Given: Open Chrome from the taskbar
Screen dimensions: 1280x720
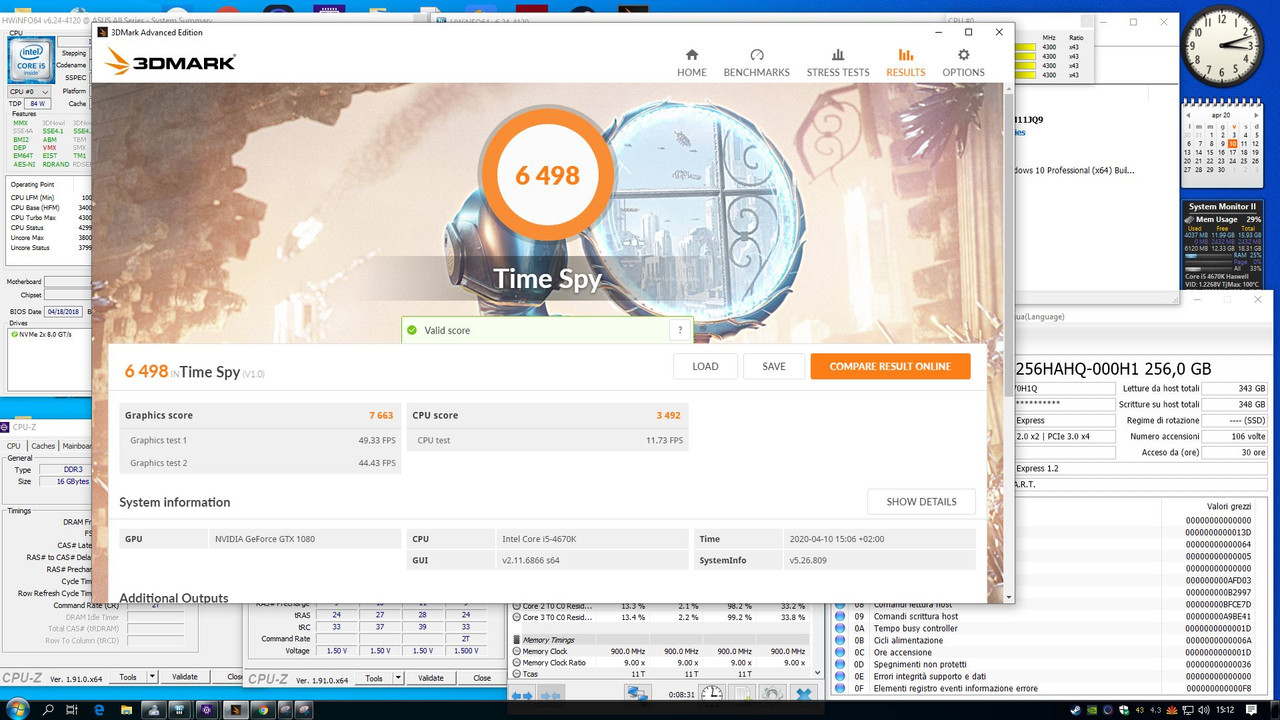Looking at the screenshot, I should (262, 710).
